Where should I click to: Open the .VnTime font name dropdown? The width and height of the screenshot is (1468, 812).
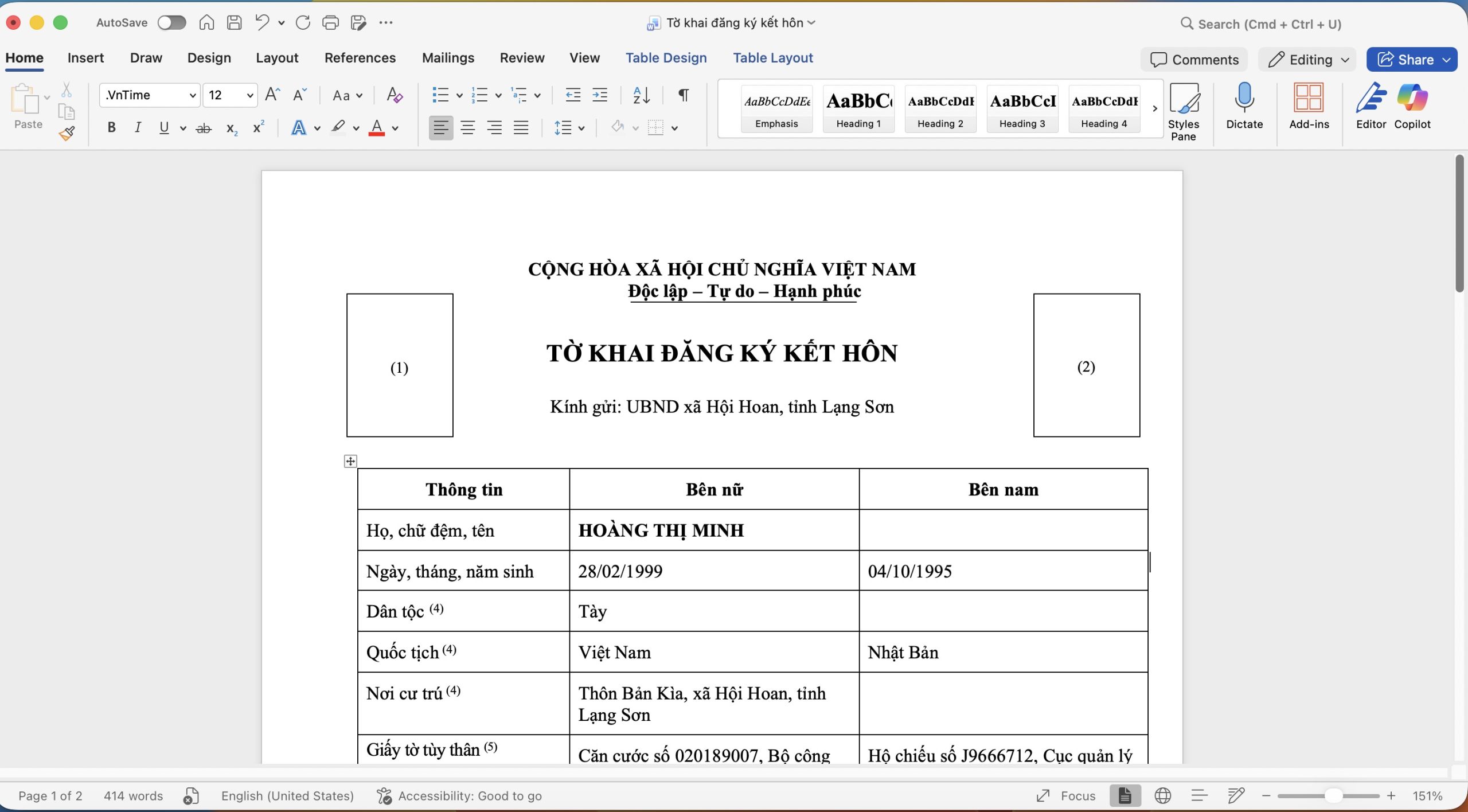coord(193,95)
